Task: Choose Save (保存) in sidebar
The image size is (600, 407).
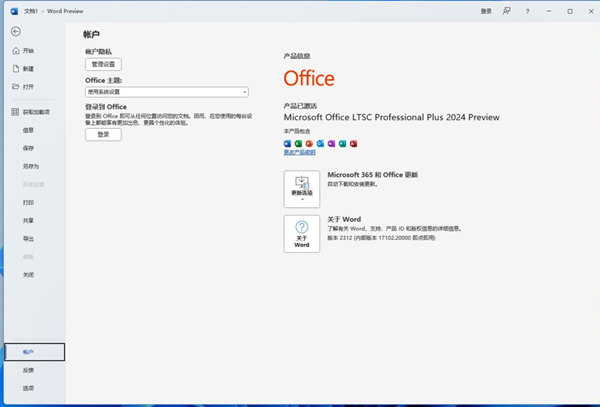Action: click(28, 148)
